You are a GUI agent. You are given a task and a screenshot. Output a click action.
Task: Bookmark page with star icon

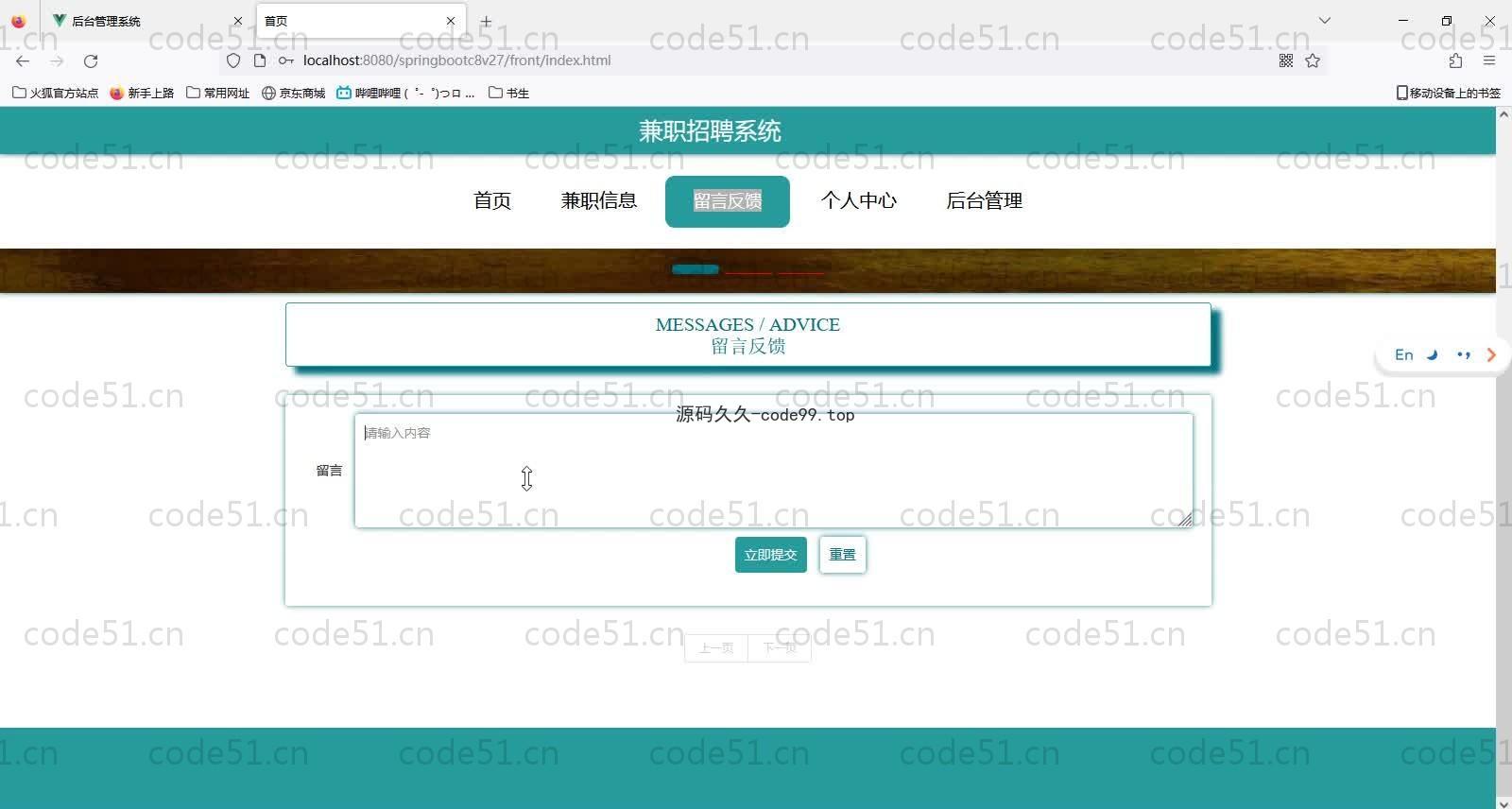tap(1313, 60)
